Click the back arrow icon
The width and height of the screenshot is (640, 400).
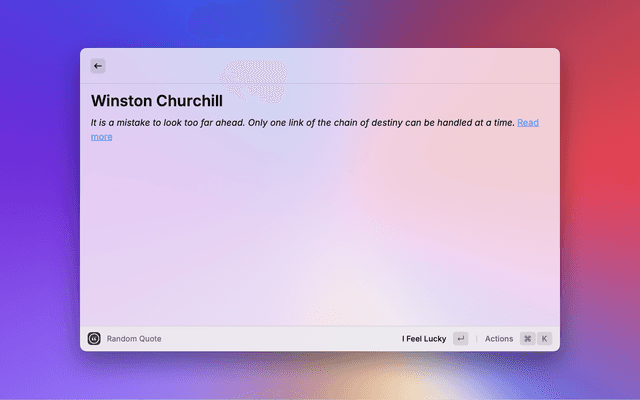coord(98,66)
